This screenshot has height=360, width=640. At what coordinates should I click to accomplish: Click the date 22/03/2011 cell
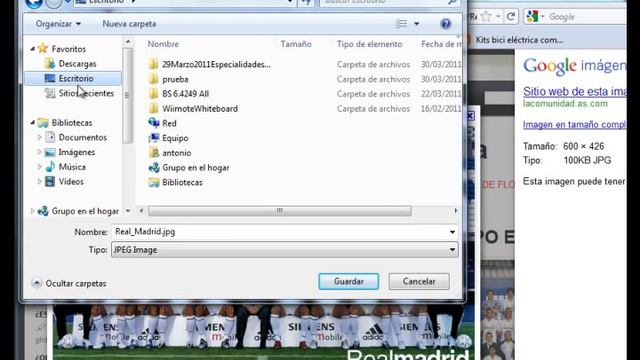pos(441,94)
